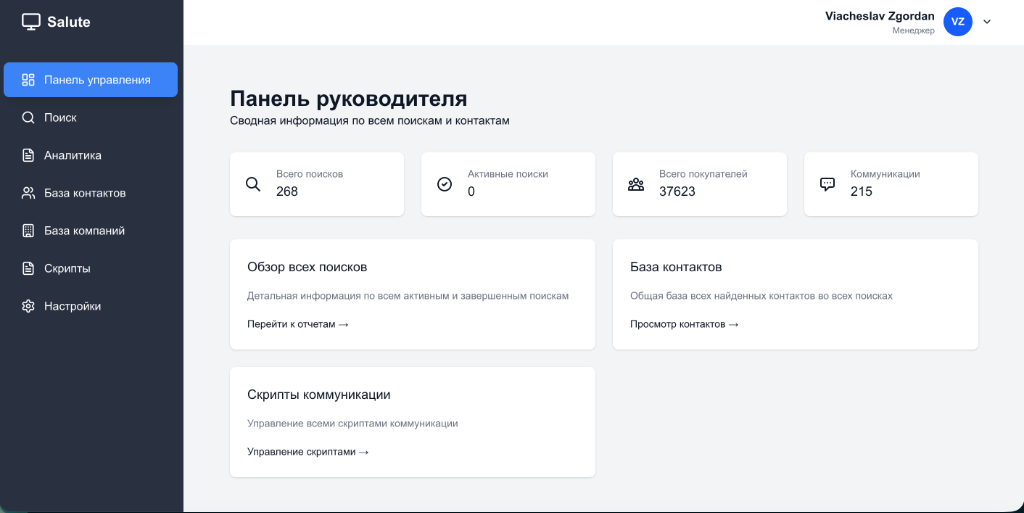Screen dimensions: 1024x513
Task: Click the gear icon next to Настройки
Action: 28,306
